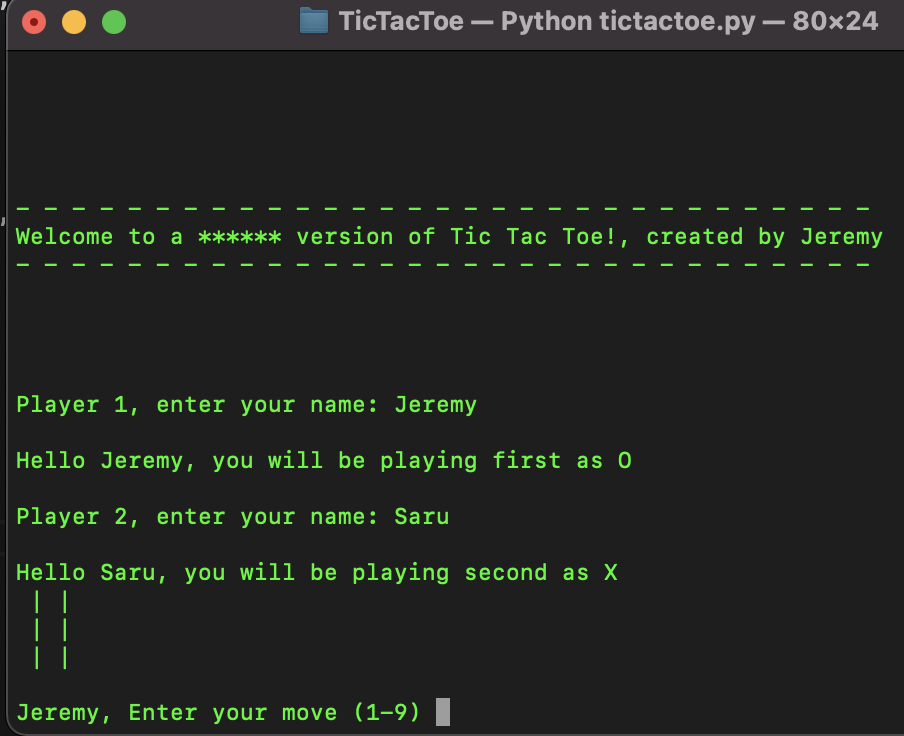Click the red close traffic light
Viewport: 904px width, 736px height.
pyautogui.click(x=34, y=20)
